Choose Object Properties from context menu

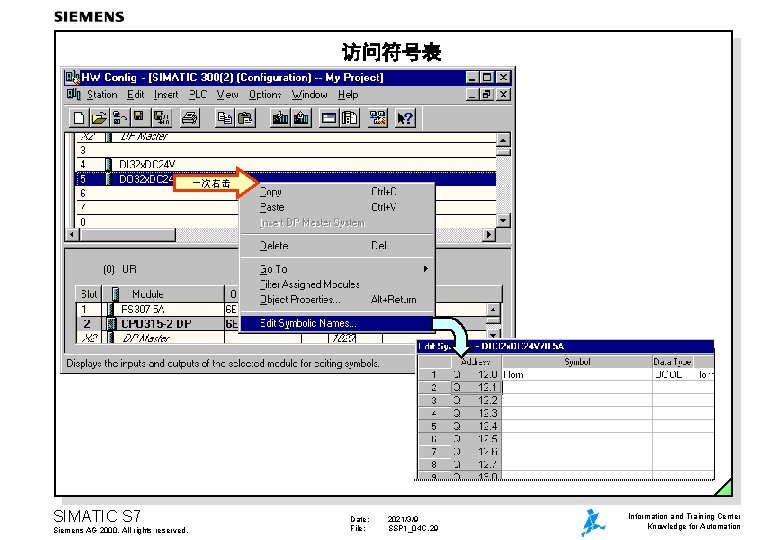tap(337, 299)
